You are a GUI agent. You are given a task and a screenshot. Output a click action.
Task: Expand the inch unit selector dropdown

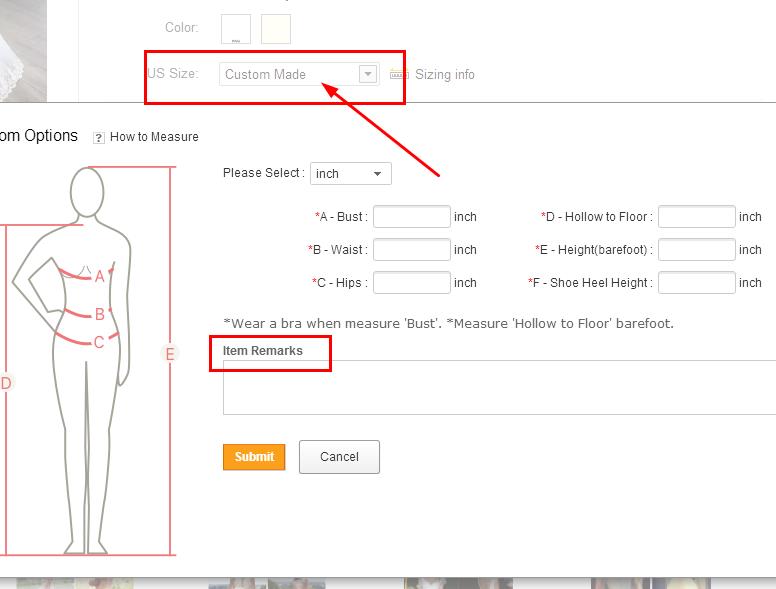point(350,174)
